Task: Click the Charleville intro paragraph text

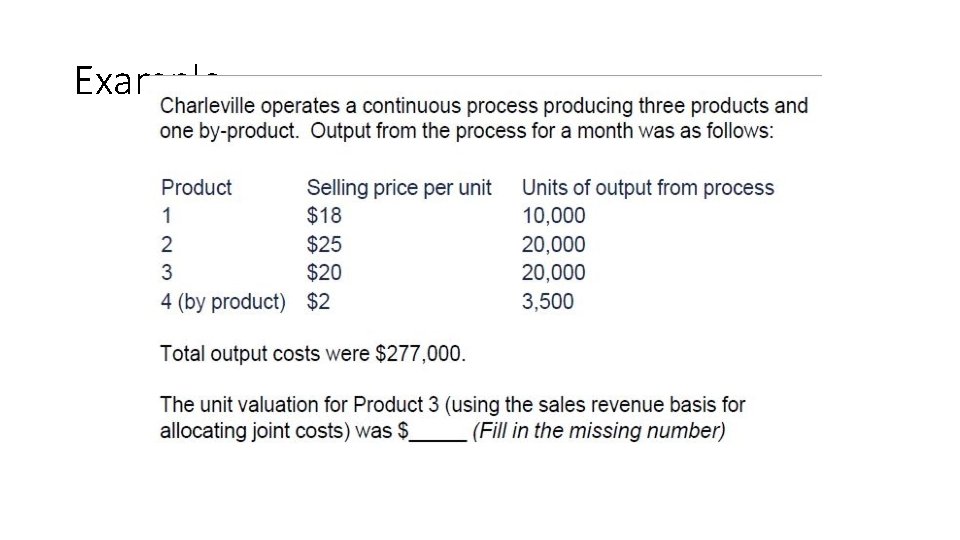Action: coord(484,119)
